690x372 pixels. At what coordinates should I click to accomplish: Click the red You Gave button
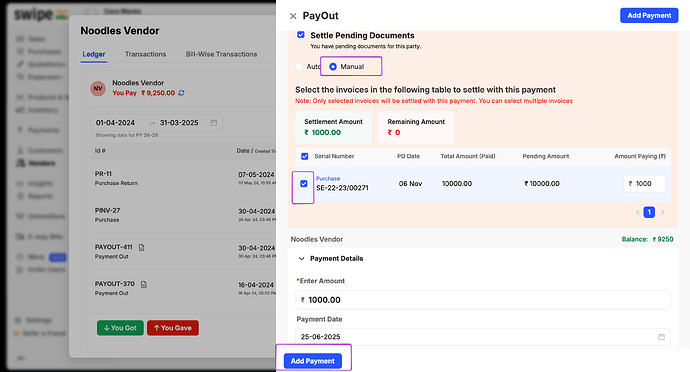[x=172, y=328]
